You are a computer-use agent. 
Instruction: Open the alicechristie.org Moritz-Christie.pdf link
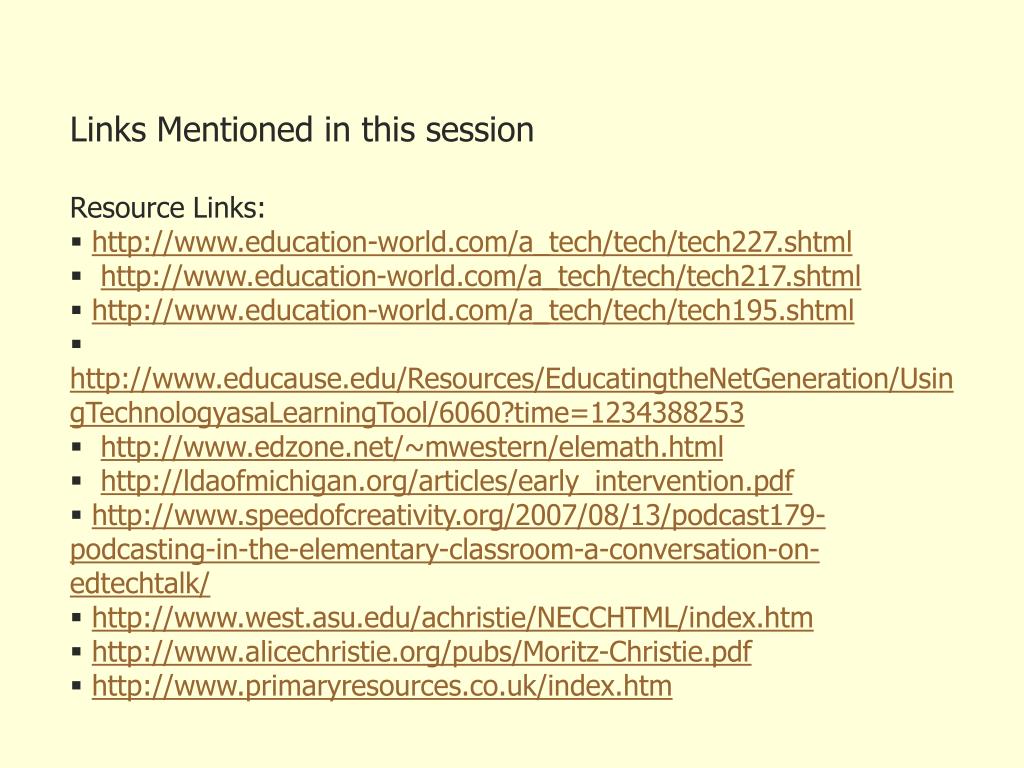pyautogui.click(x=422, y=652)
